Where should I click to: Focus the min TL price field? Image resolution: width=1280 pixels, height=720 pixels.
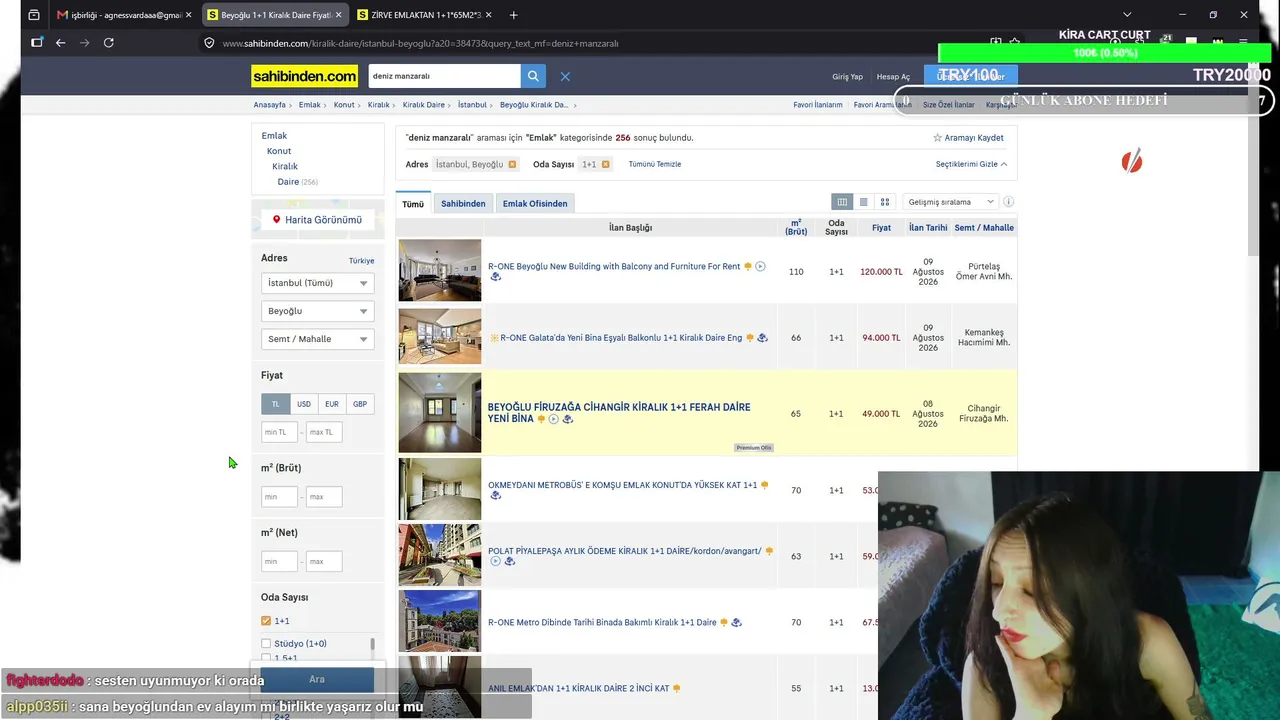tap(279, 432)
